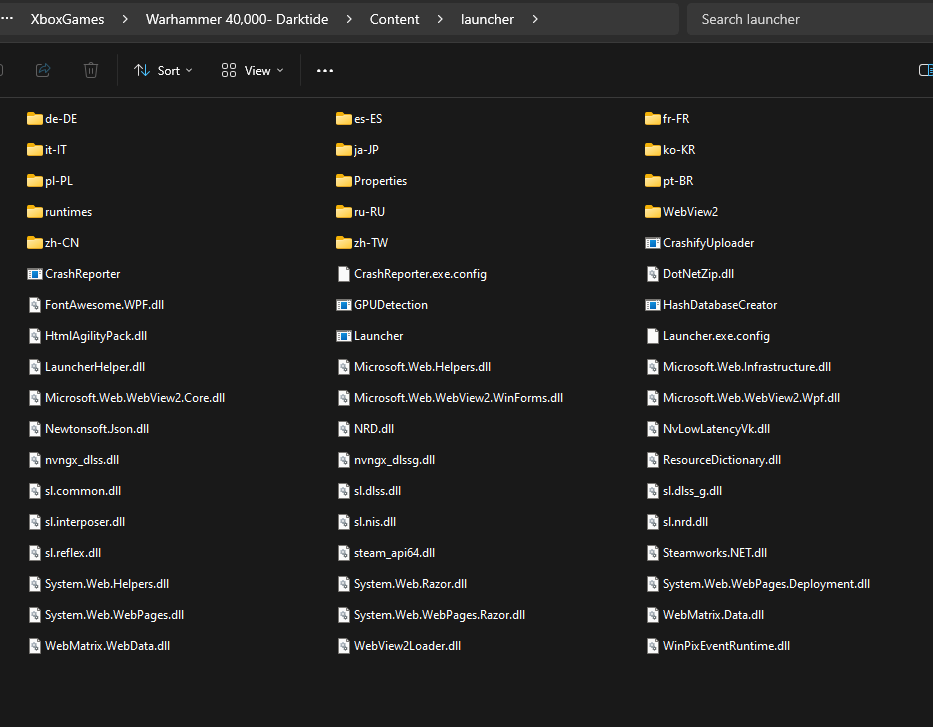The height and width of the screenshot is (727, 933).
Task: Select WebView2Loader.dll file icon
Action: (x=343, y=645)
